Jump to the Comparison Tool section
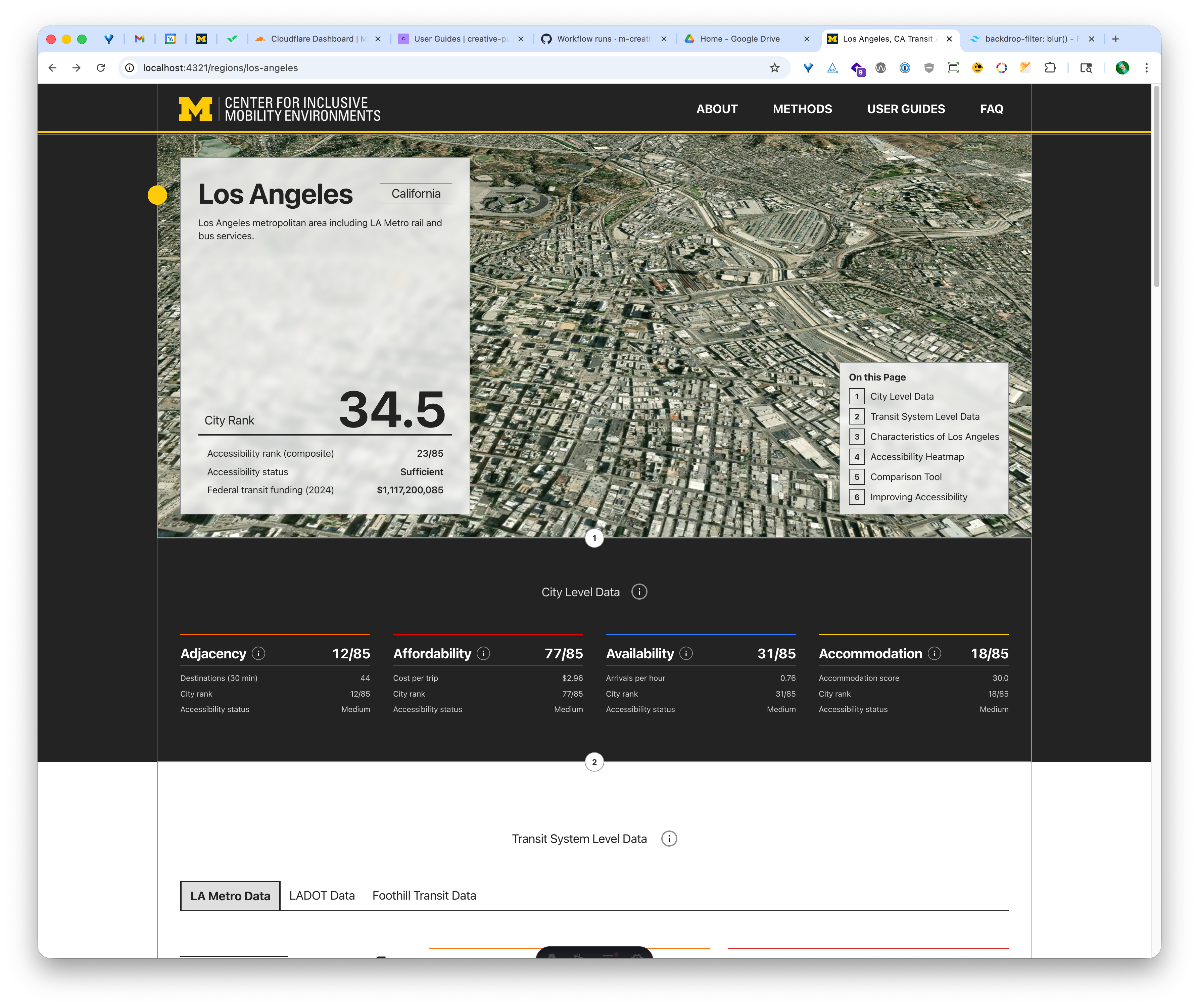Viewport: 1199px width, 1008px height. click(x=895, y=476)
